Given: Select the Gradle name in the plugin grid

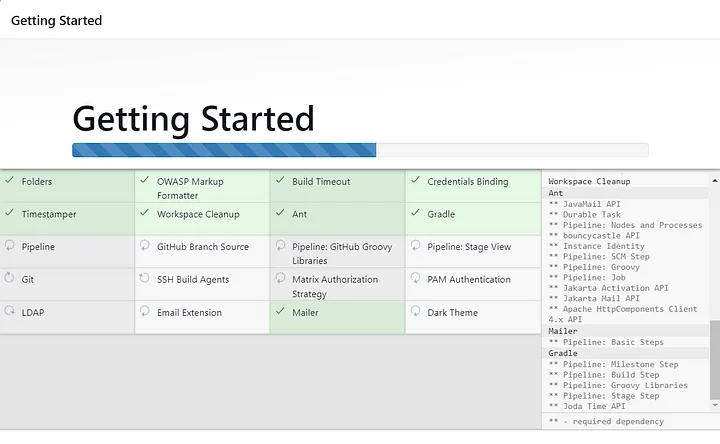Looking at the screenshot, I should pos(441,214).
